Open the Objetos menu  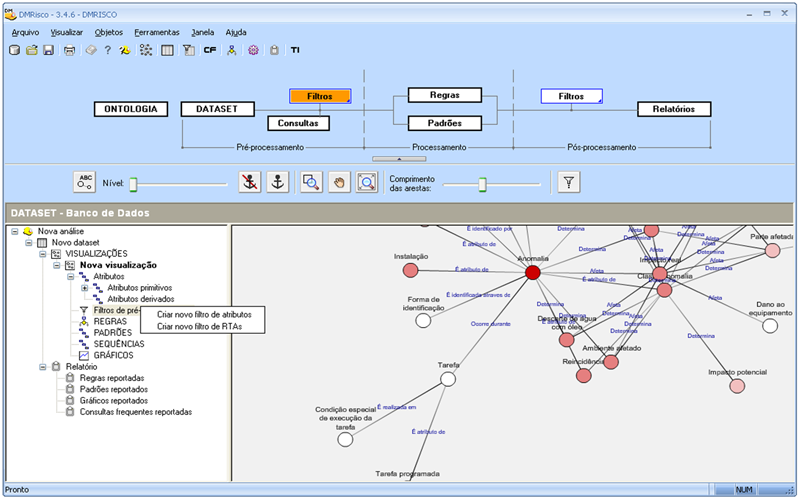109,32
